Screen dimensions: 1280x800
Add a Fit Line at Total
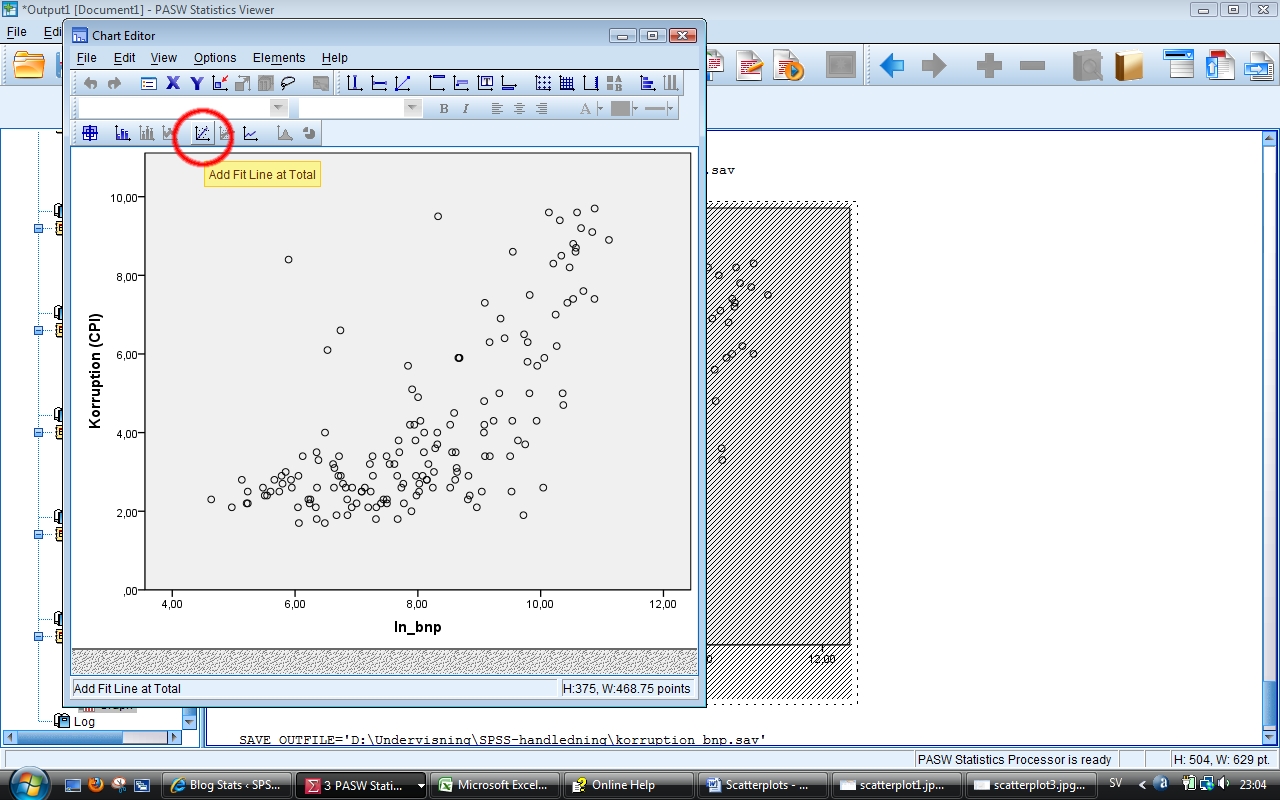(202, 133)
